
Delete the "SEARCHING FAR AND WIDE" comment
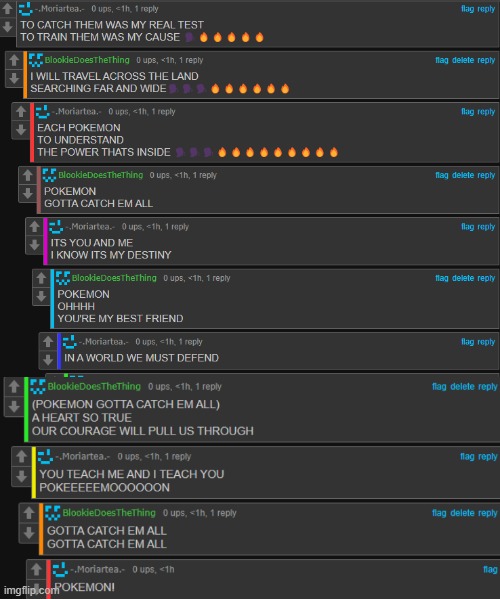click(463, 60)
